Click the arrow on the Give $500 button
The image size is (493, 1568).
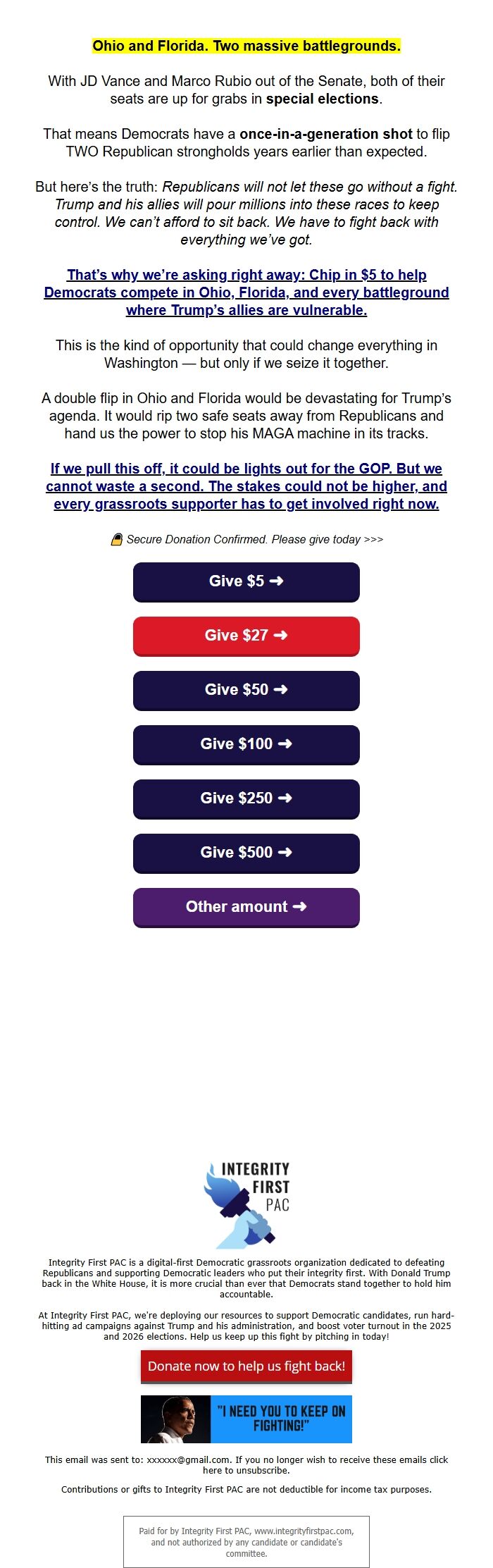click(x=285, y=853)
